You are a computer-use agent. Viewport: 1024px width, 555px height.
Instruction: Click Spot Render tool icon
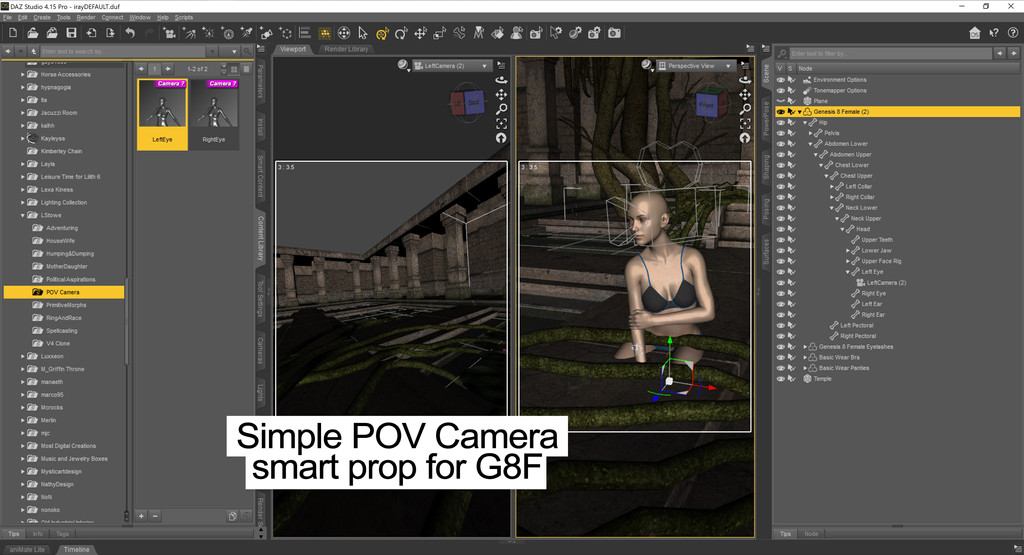pos(536,33)
